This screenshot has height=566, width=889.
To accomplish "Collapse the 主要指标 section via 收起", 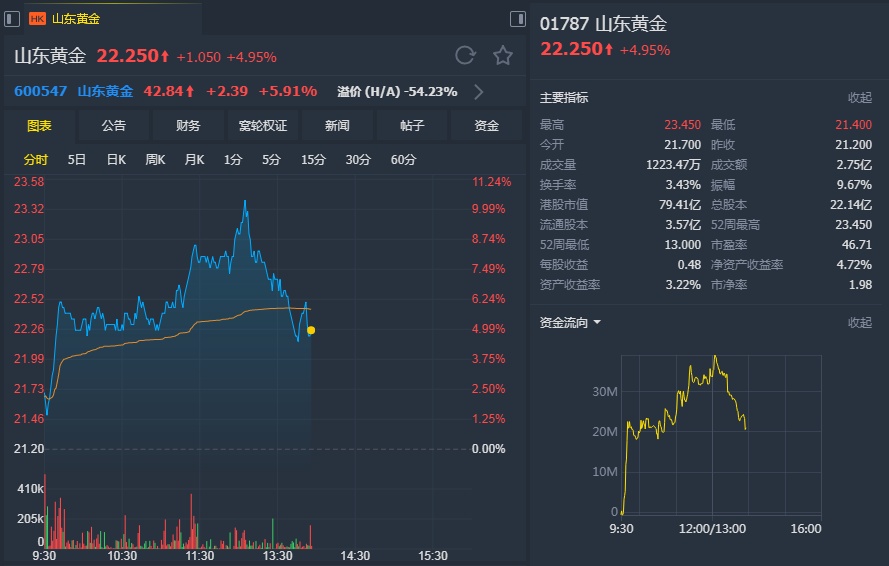I will (x=860, y=98).
